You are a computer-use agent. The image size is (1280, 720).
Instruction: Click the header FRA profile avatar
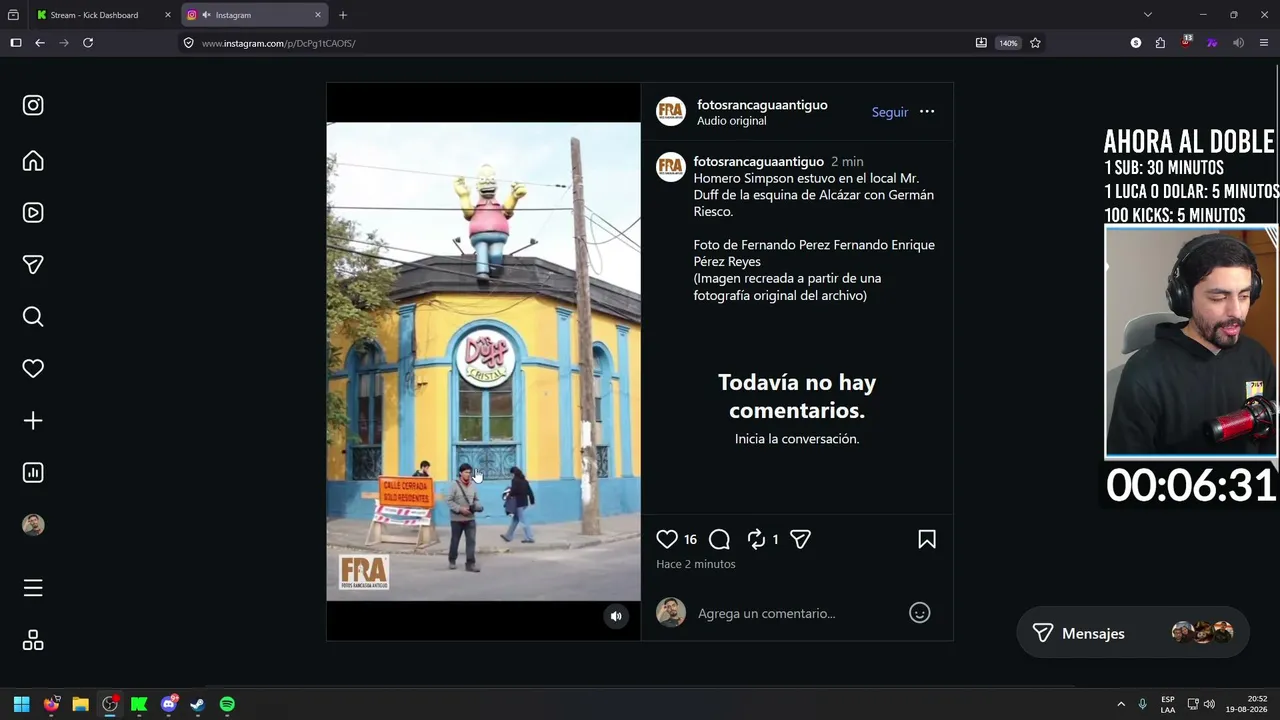tap(671, 112)
